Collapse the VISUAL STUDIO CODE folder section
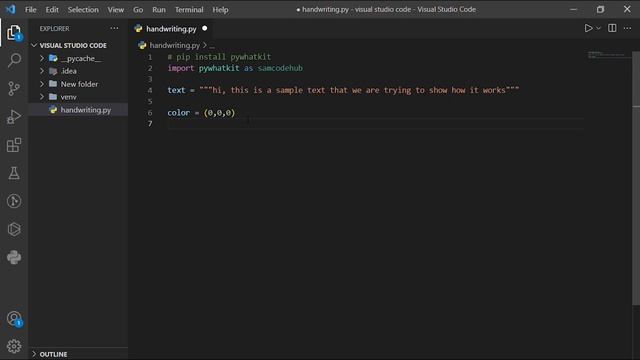The image size is (640, 360). 34,45
